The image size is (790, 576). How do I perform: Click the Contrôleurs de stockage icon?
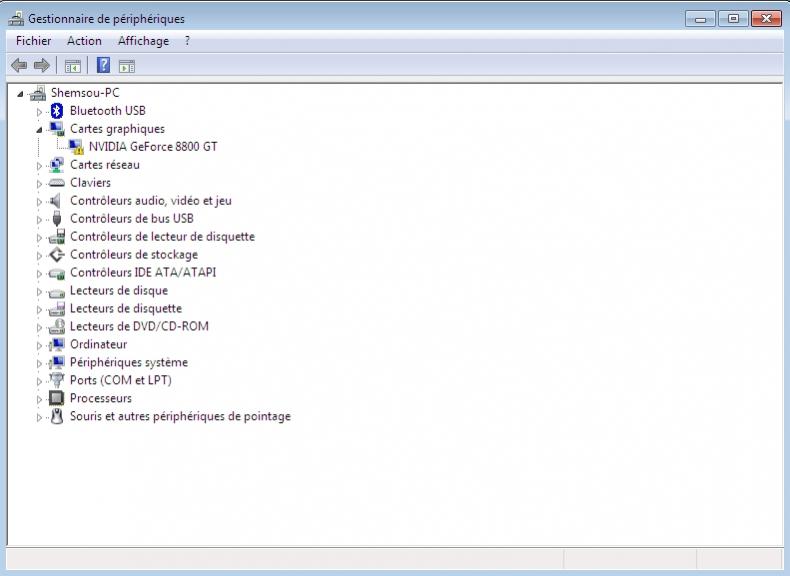point(57,254)
